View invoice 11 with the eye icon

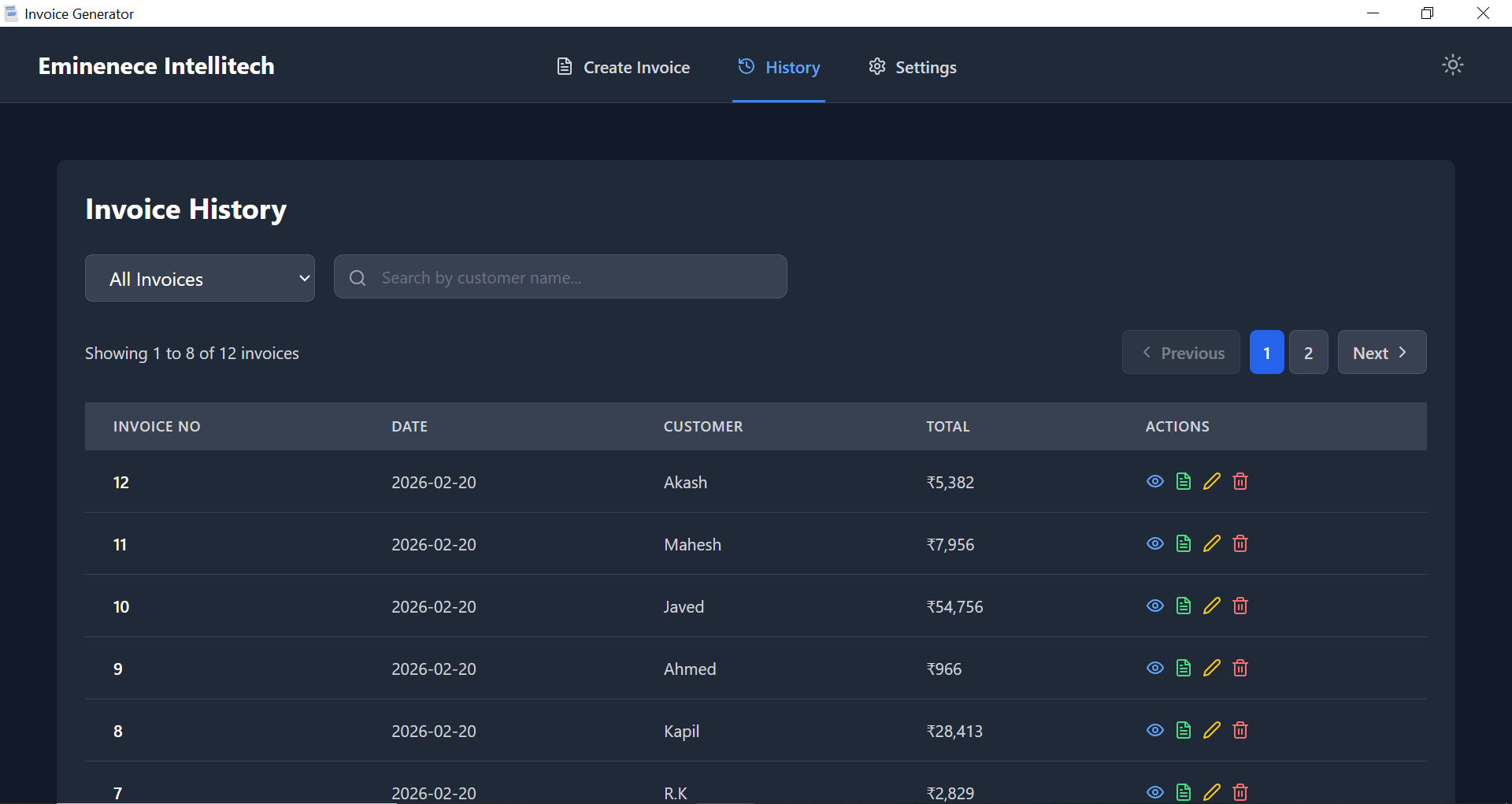(x=1154, y=543)
